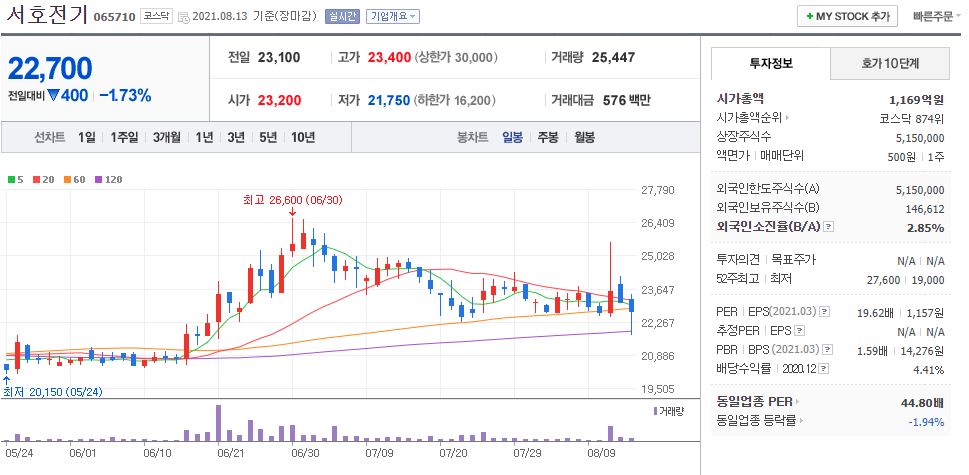The height and width of the screenshot is (475, 969).
Task: Click the 전일 value 23,100
Action: click(x=279, y=57)
